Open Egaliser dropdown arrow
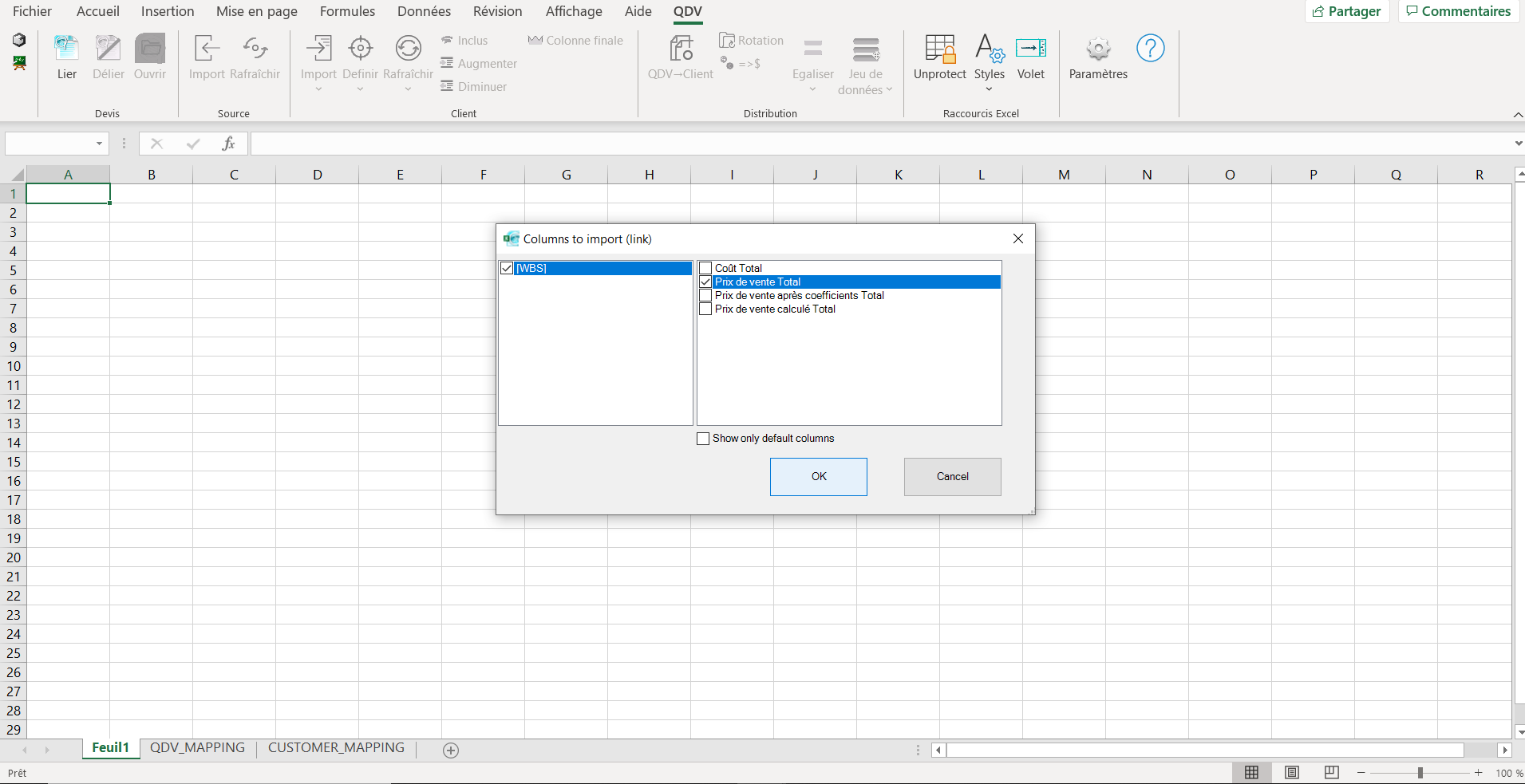Image resolution: width=1525 pixels, height=784 pixels. tap(812, 89)
